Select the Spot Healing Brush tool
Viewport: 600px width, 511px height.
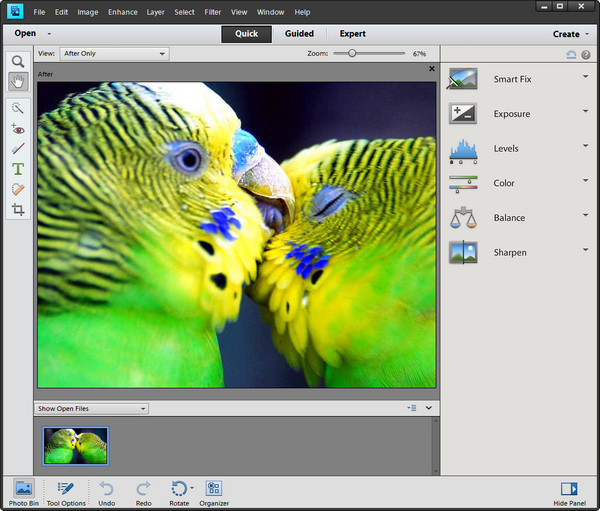click(18, 189)
